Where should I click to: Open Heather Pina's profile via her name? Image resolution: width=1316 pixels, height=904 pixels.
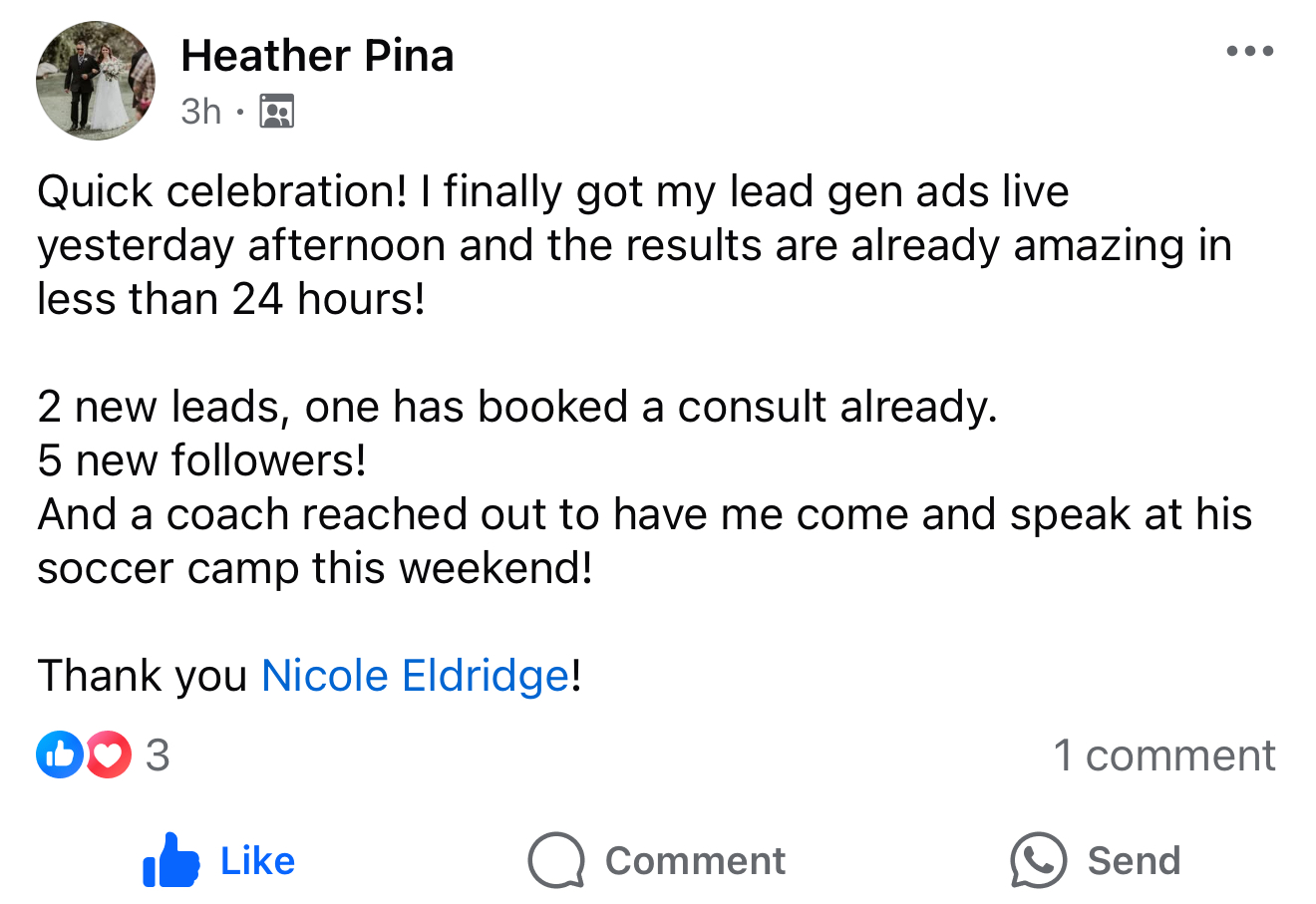[317, 56]
